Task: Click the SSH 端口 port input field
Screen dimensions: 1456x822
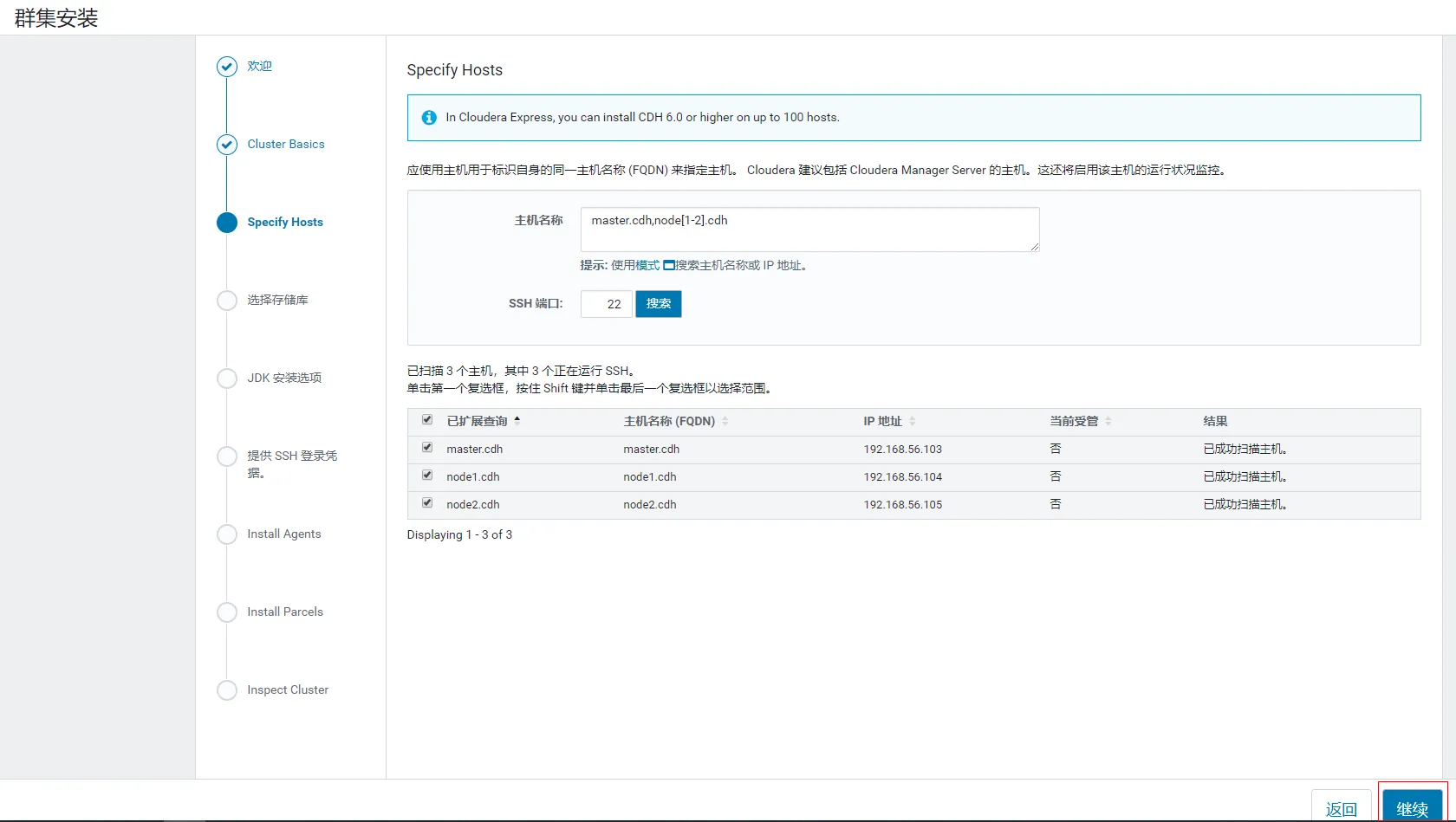Action: click(x=606, y=304)
